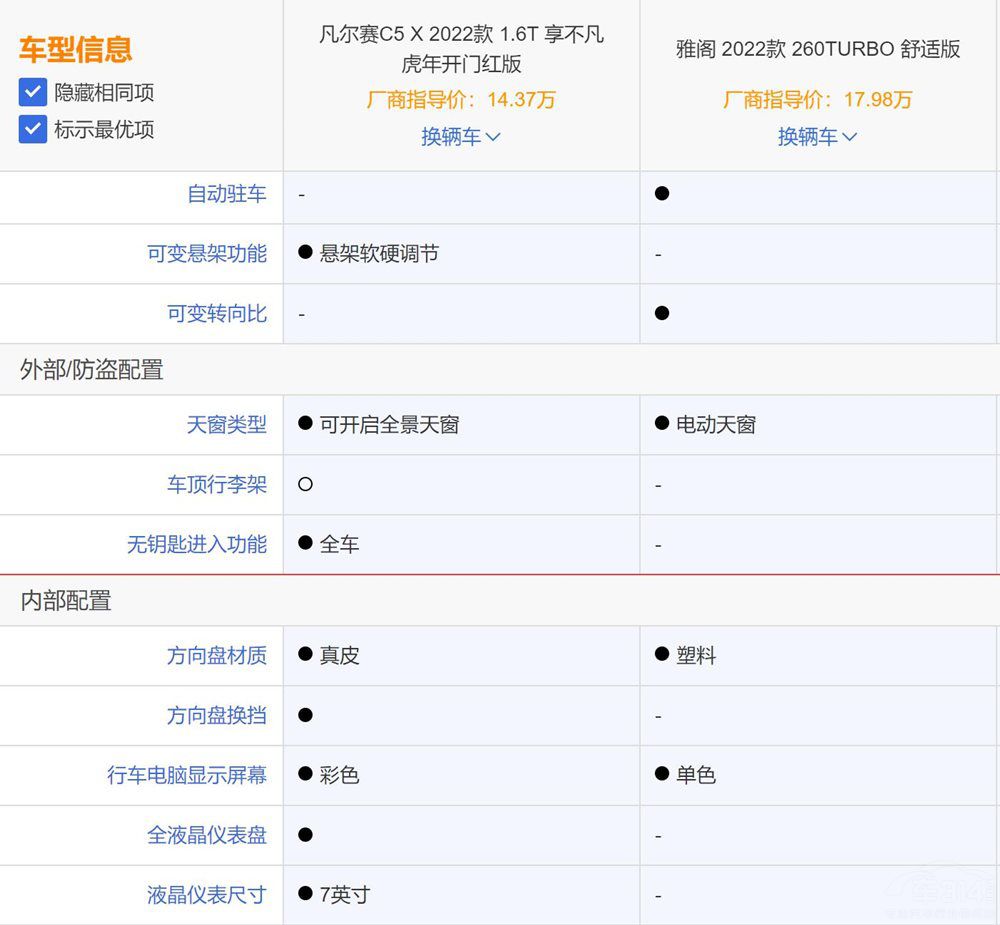Click the 雅阁 2022款 260TURBO 舒适版 title
The width and height of the screenshot is (1000, 925).
coord(818,50)
